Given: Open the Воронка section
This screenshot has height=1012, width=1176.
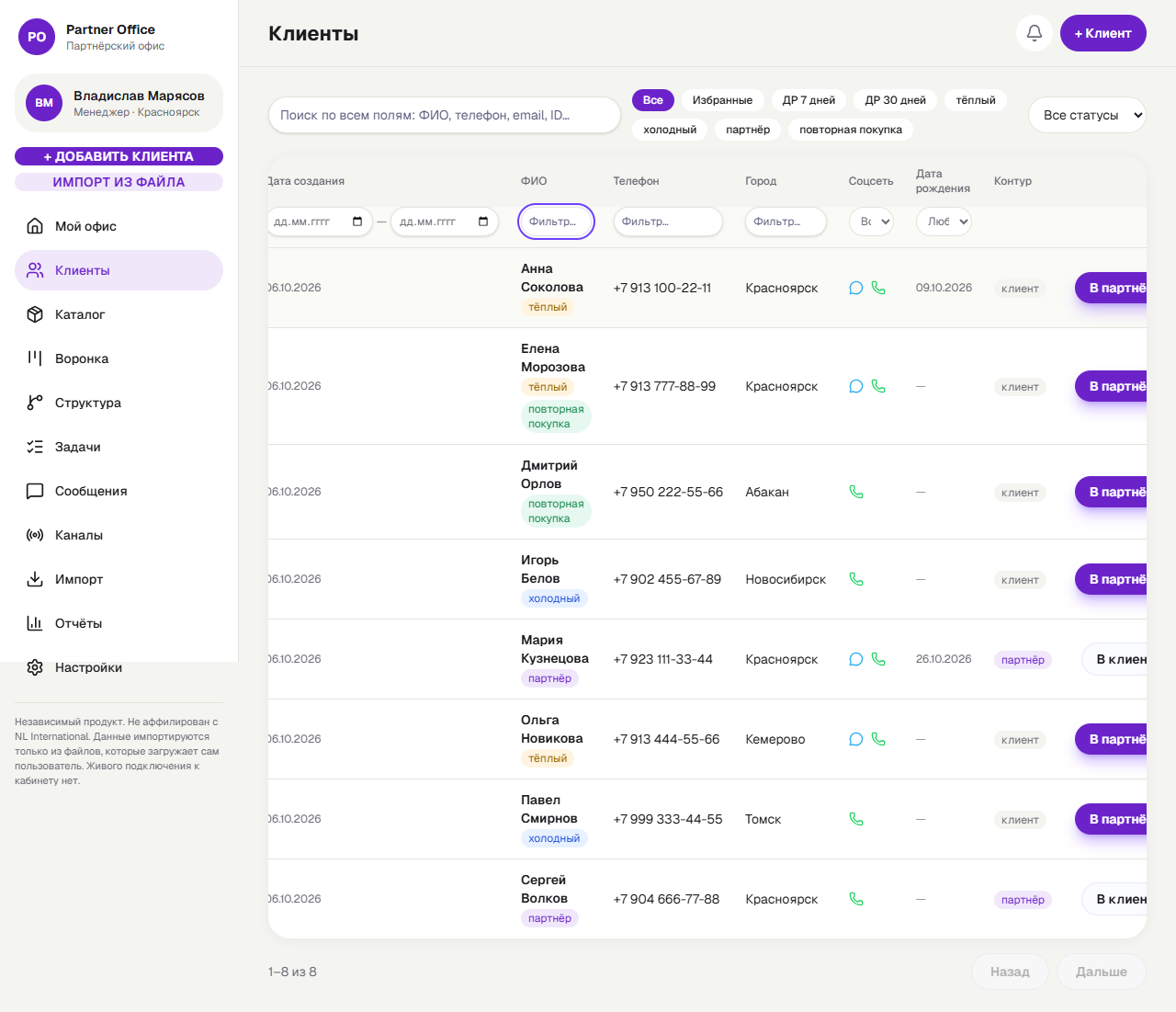Looking at the screenshot, I should pyautogui.click(x=119, y=358).
